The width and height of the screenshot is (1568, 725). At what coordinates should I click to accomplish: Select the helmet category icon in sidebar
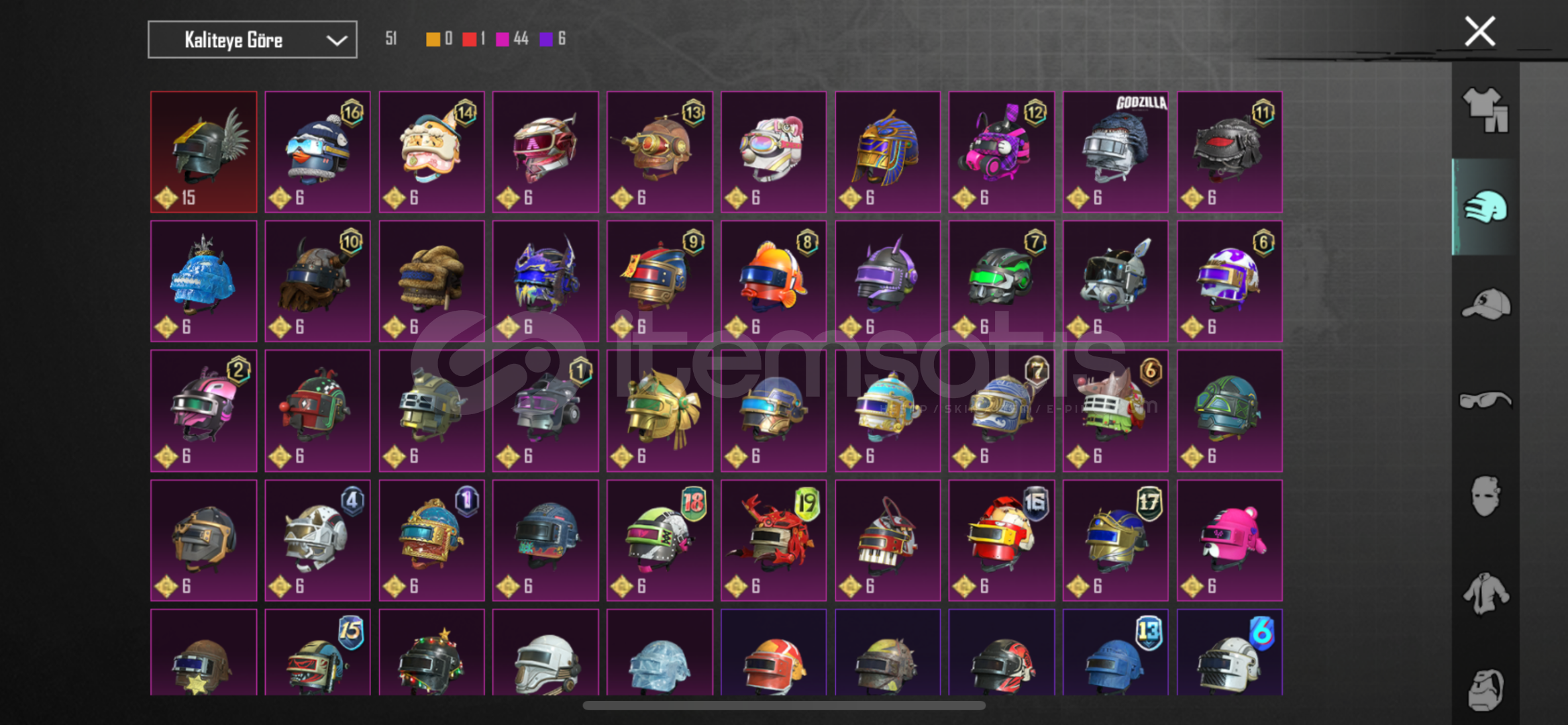tap(1485, 207)
